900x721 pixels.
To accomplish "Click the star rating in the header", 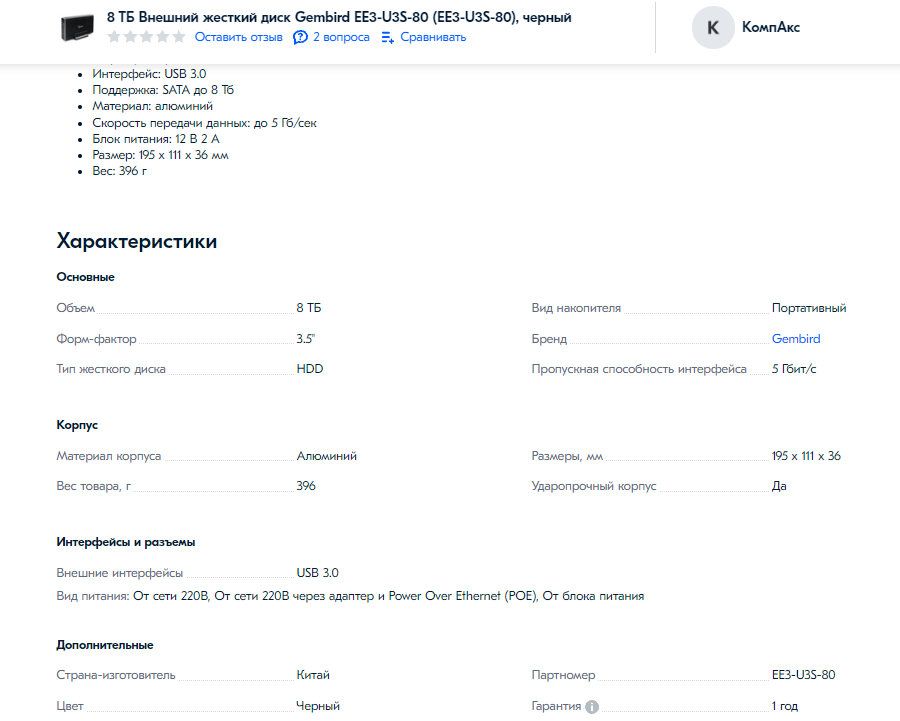I will [146, 37].
